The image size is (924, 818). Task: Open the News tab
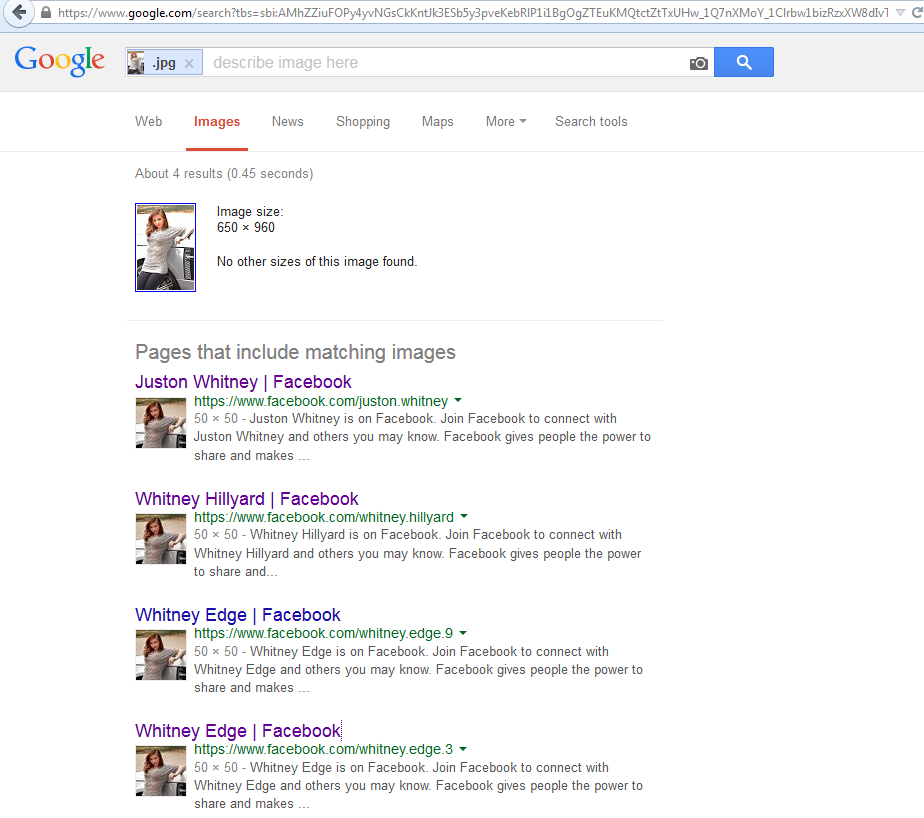pyautogui.click(x=288, y=121)
